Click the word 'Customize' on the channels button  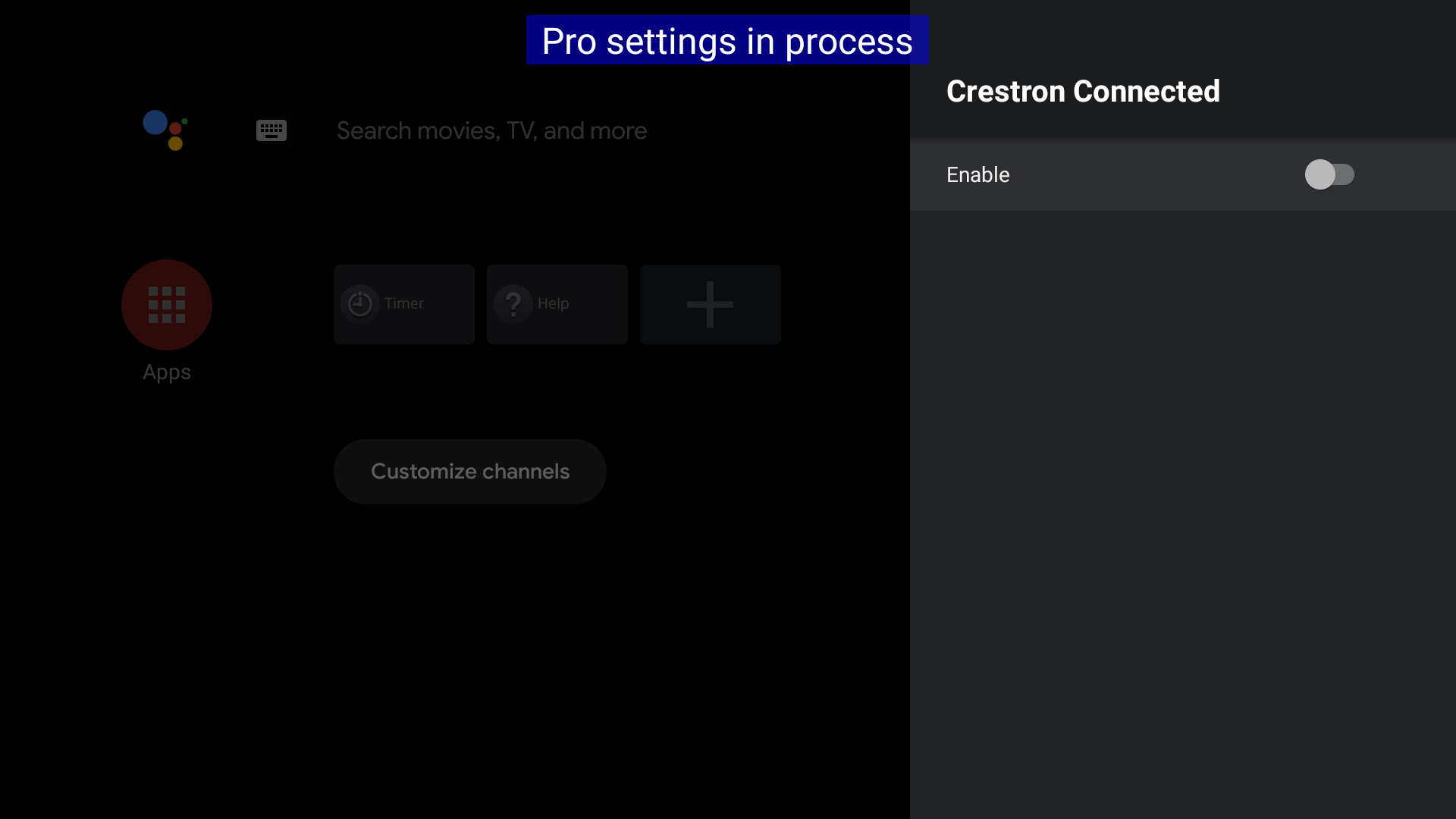(423, 472)
